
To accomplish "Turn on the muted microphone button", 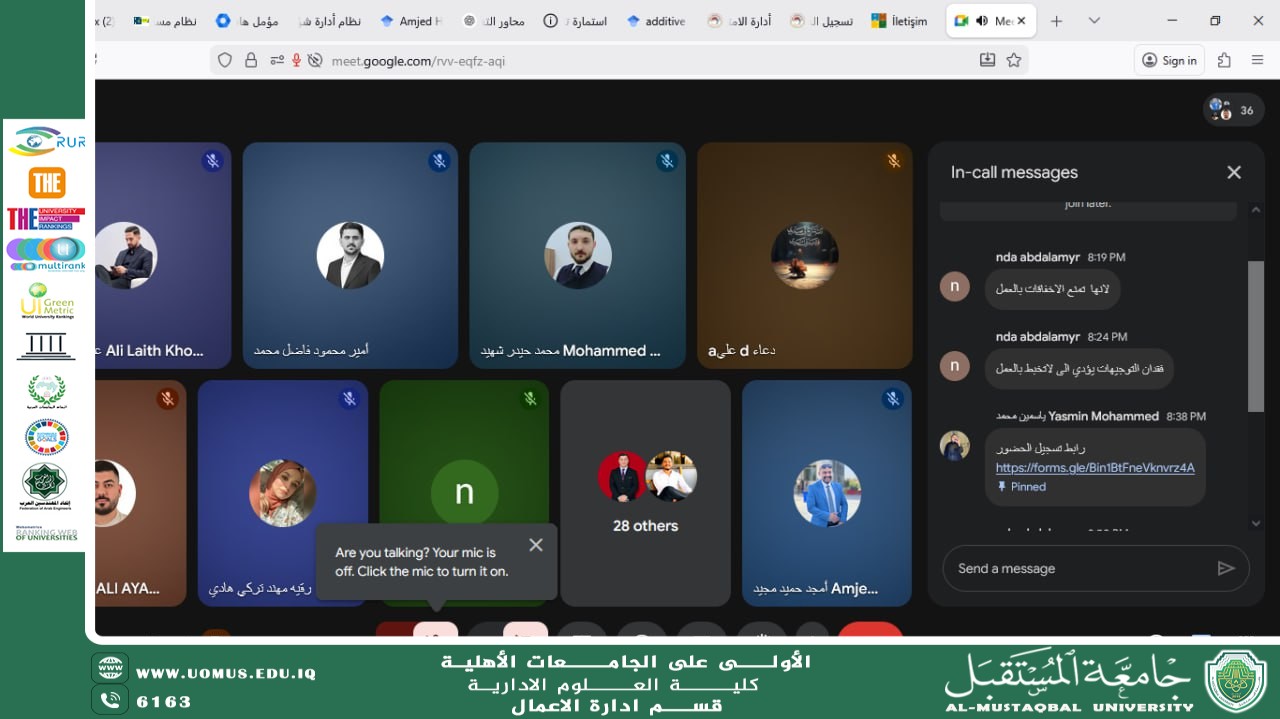I will [x=435, y=632].
